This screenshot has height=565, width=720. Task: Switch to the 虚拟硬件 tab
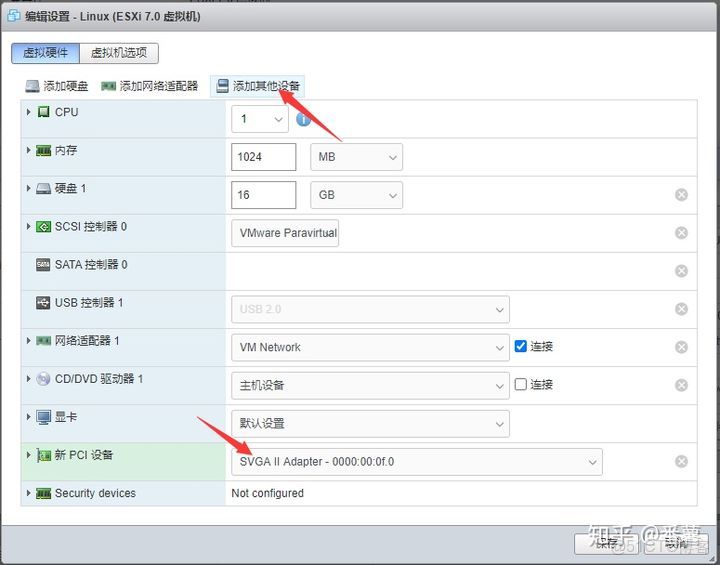tap(45, 53)
